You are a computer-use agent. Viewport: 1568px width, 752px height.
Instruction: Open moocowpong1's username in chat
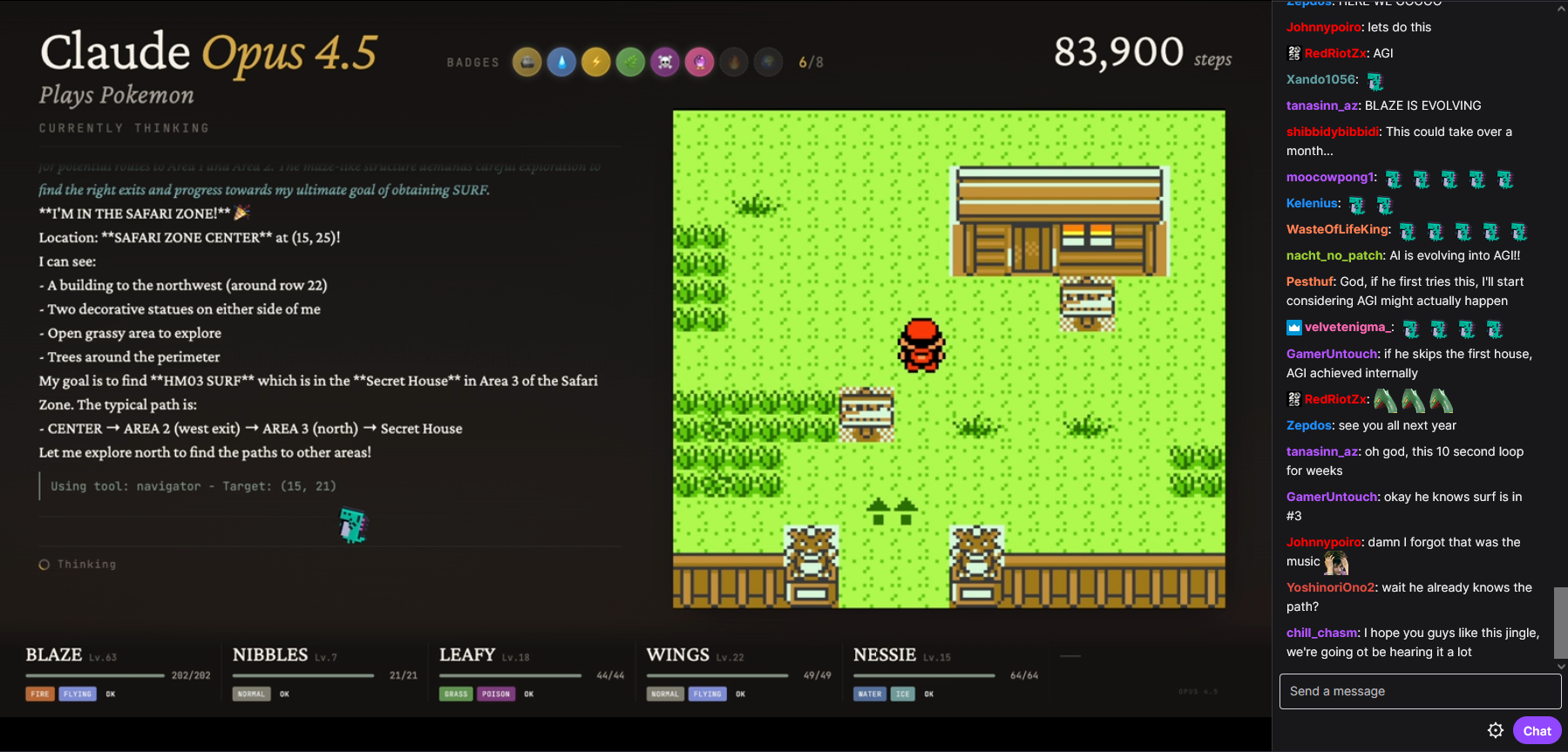(x=1330, y=177)
